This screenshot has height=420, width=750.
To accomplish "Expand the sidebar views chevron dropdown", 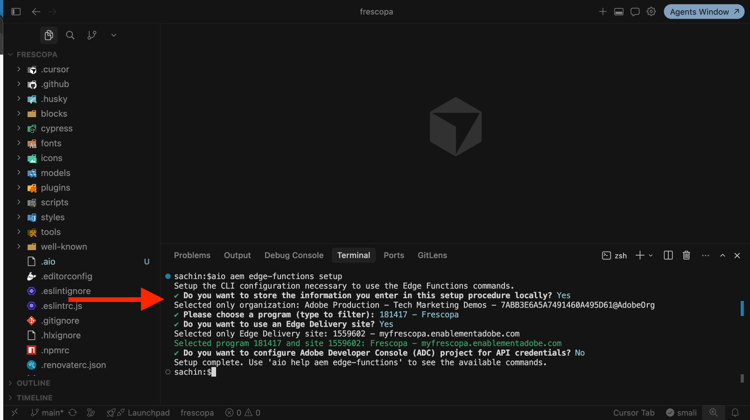I will click(113, 35).
